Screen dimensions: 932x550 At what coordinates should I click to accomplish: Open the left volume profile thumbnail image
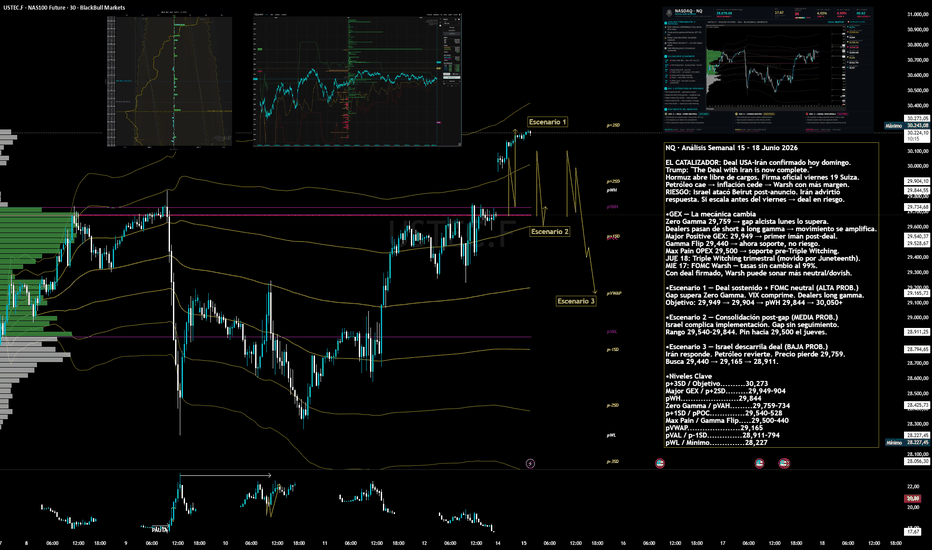pos(169,81)
